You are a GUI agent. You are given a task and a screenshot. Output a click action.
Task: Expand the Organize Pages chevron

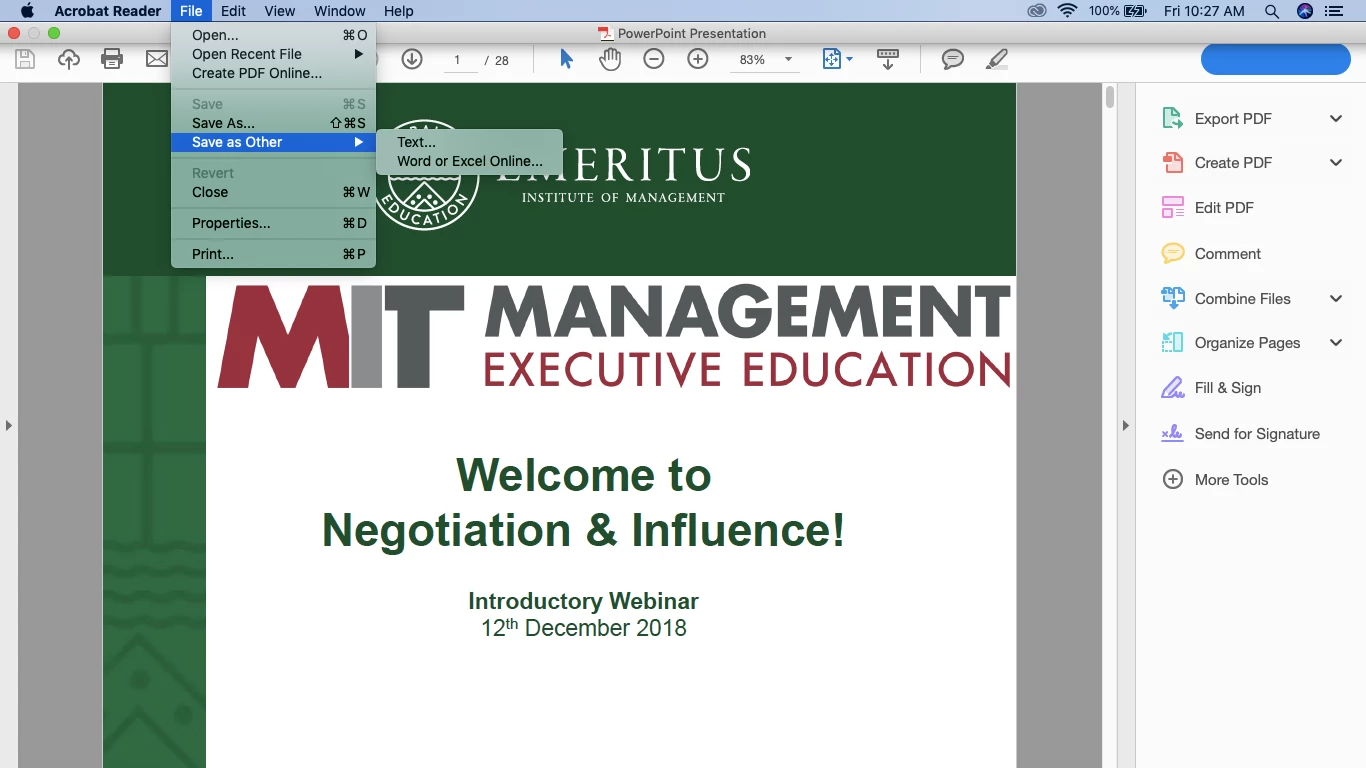point(1336,342)
